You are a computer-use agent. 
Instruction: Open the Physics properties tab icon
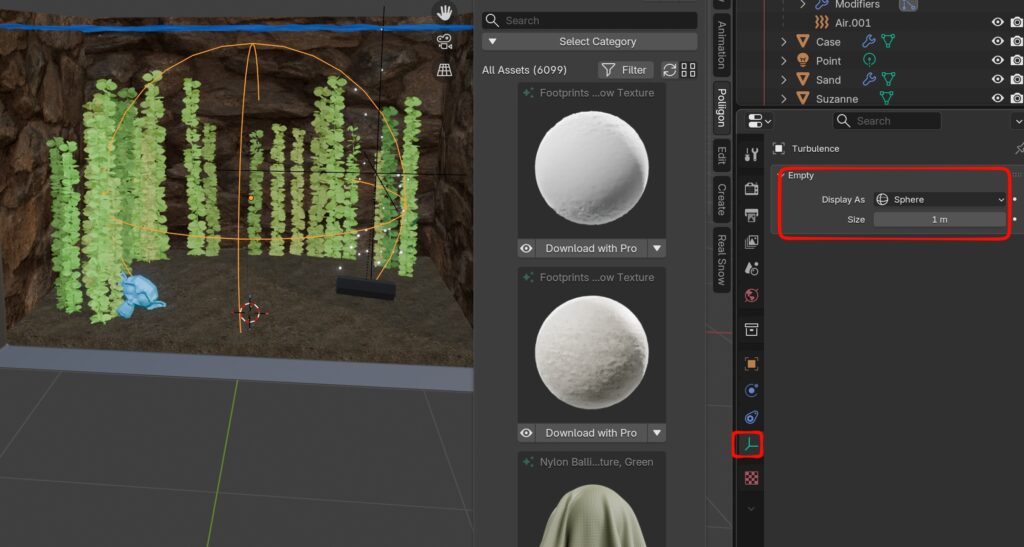[x=751, y=391]
